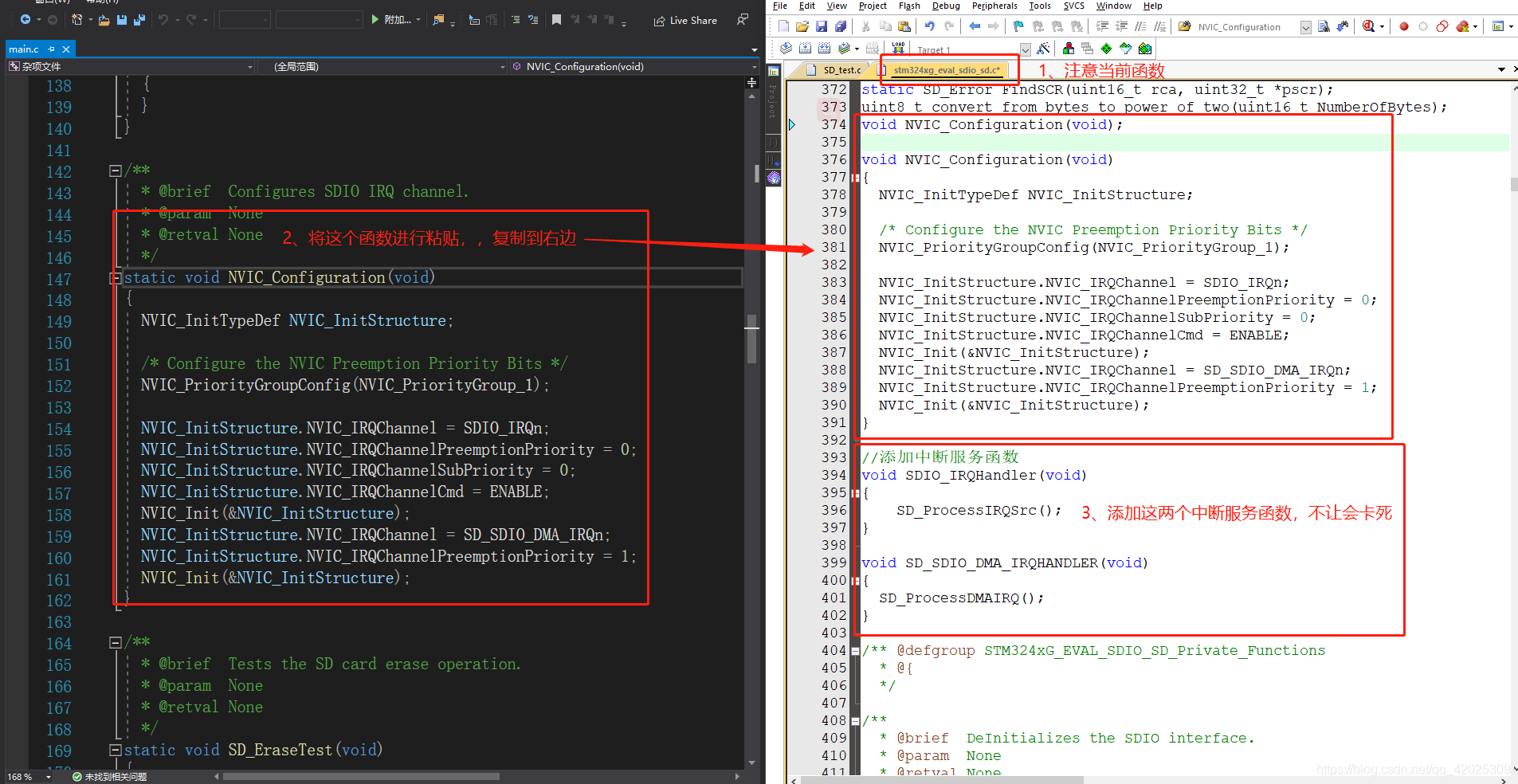
Task: Toggle Keil Disable All Breakpoints icon
Action: click(1442, 26)
